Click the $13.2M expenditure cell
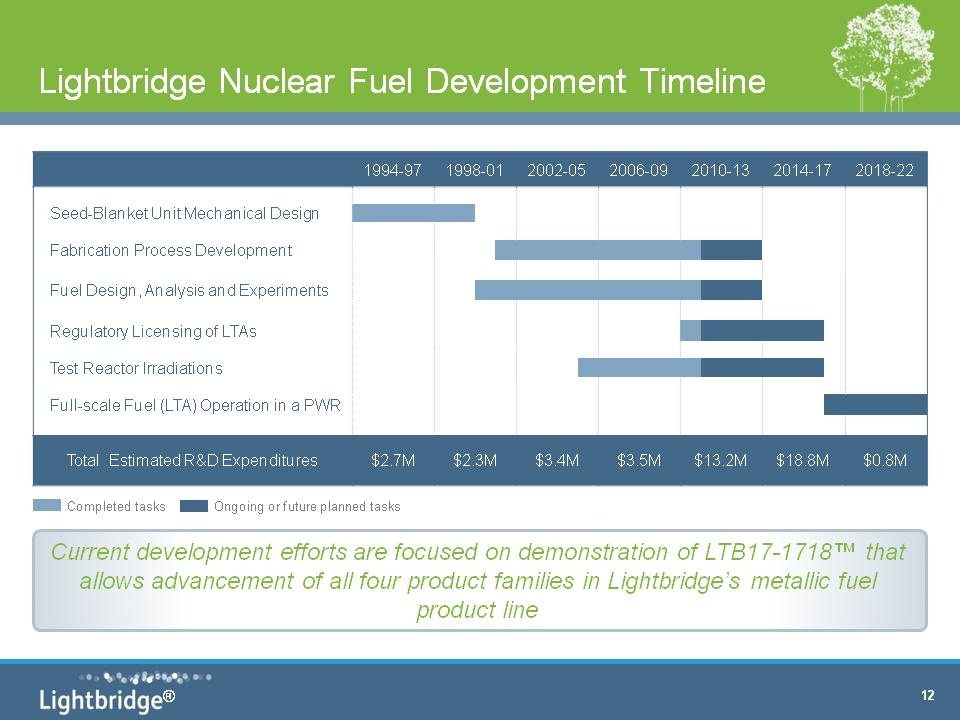960x720 pixels. [720, 460]
